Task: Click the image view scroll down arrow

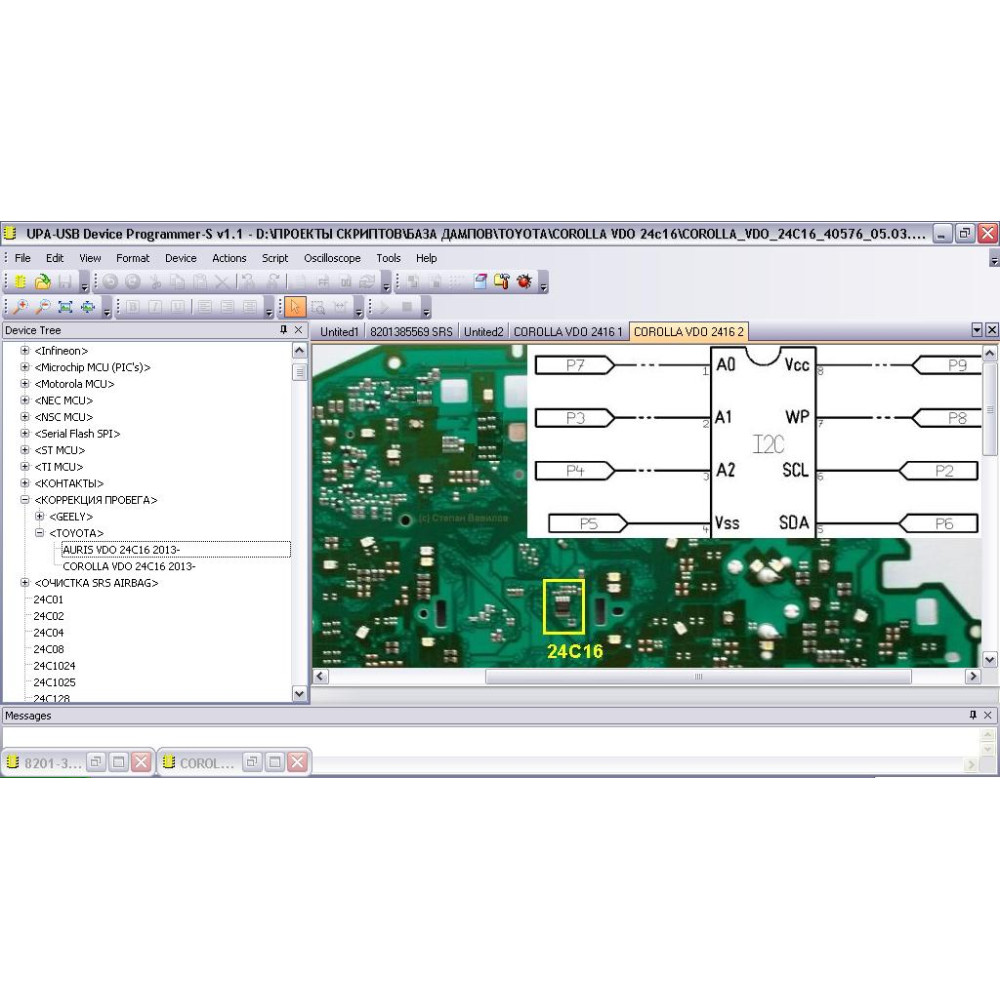Action: click(989, 659)
